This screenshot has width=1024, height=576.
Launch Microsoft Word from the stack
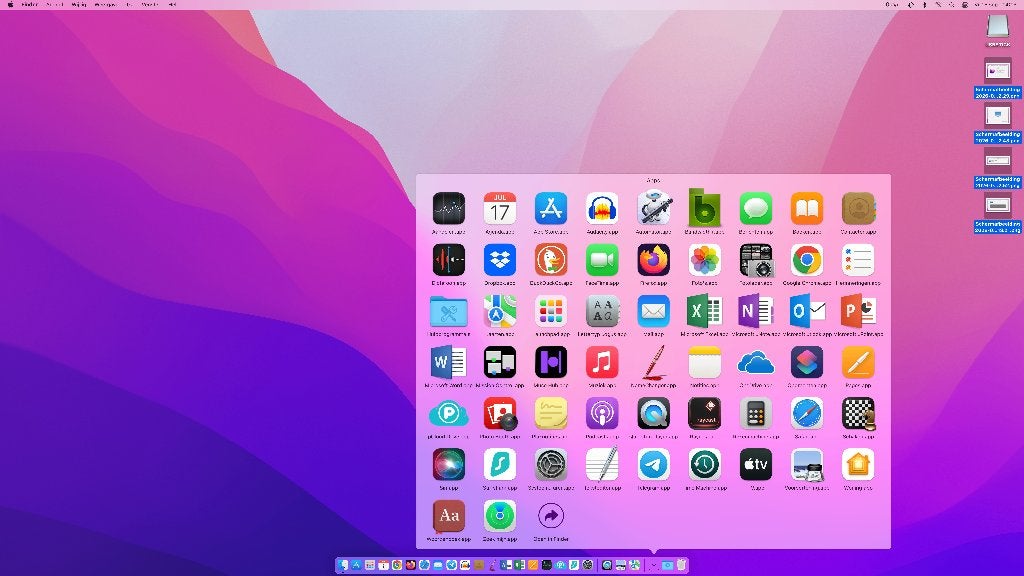[449, 362]
